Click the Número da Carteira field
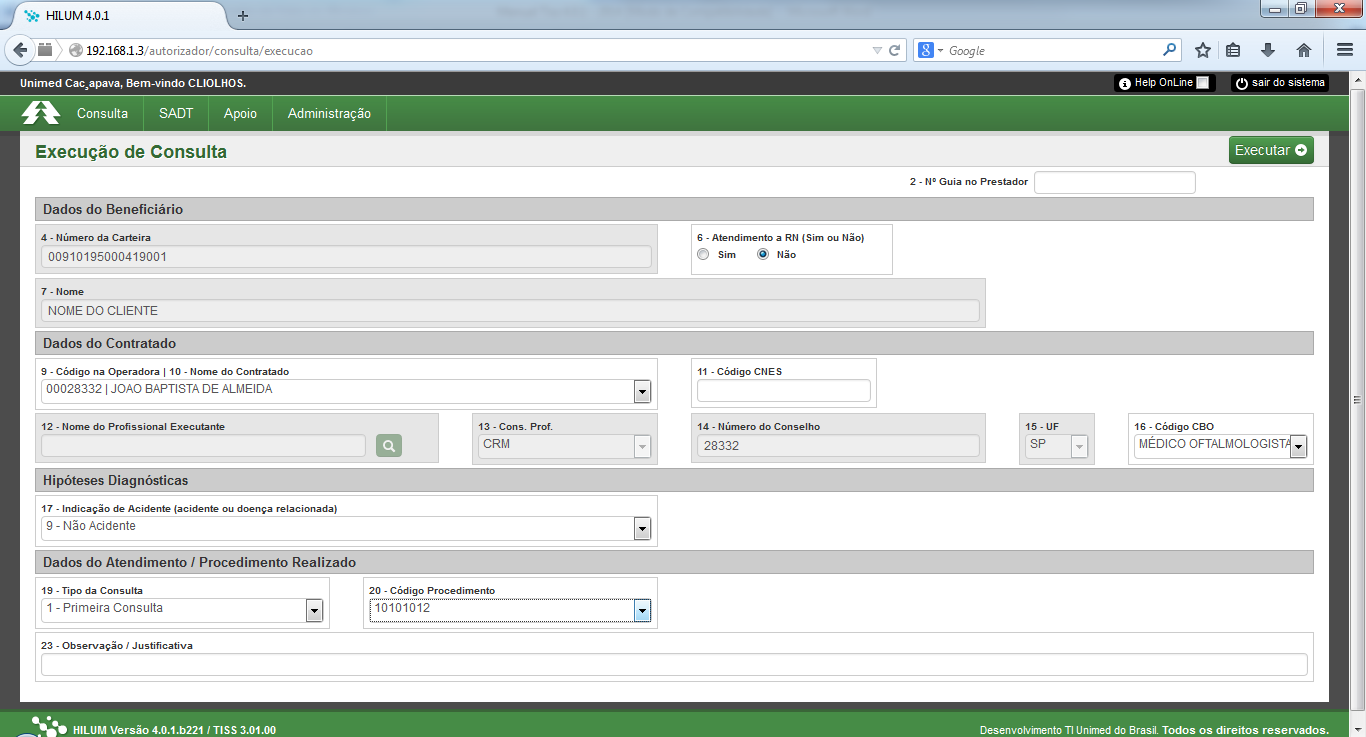The height and width of the screenshot is (737, 1366). [346, 257]
